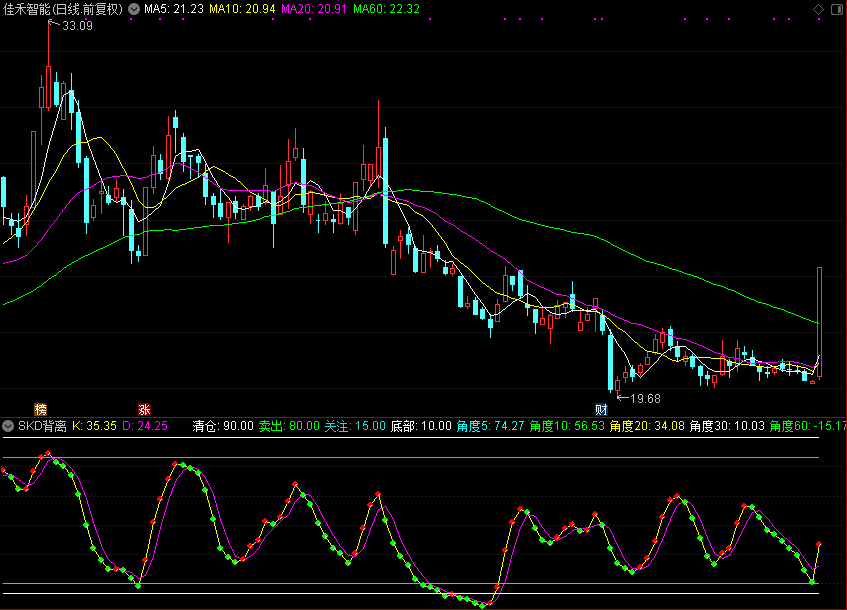Screen dimensions: 847x610
Task: Open the 榜 marker icon
Action: (41, 409)
